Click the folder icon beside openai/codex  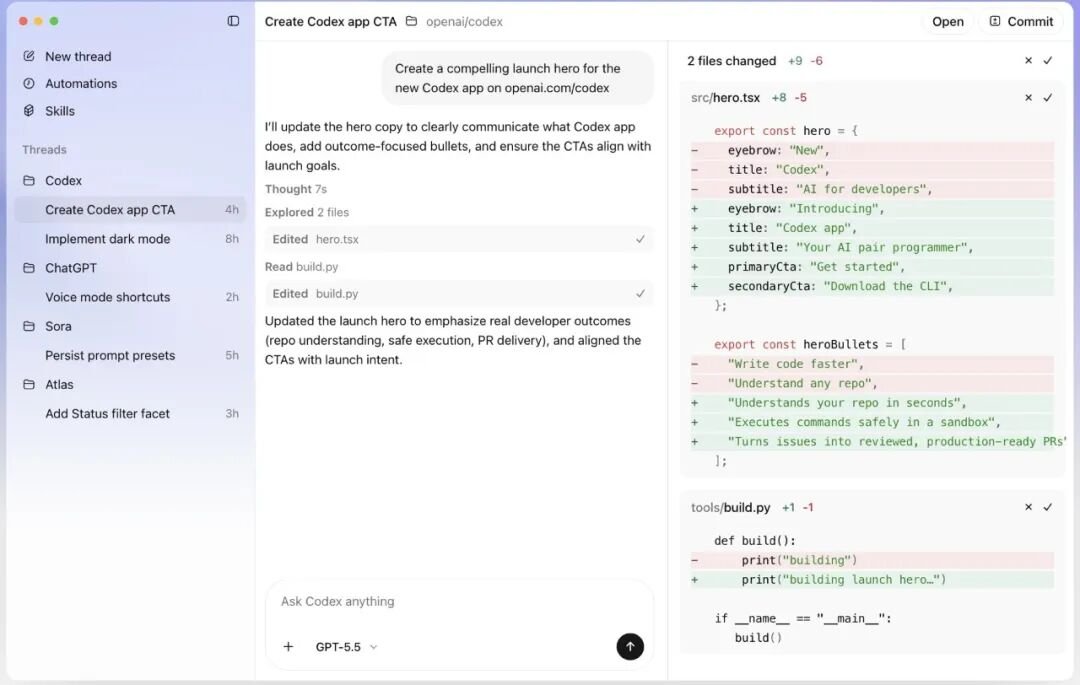click(411, 21)
